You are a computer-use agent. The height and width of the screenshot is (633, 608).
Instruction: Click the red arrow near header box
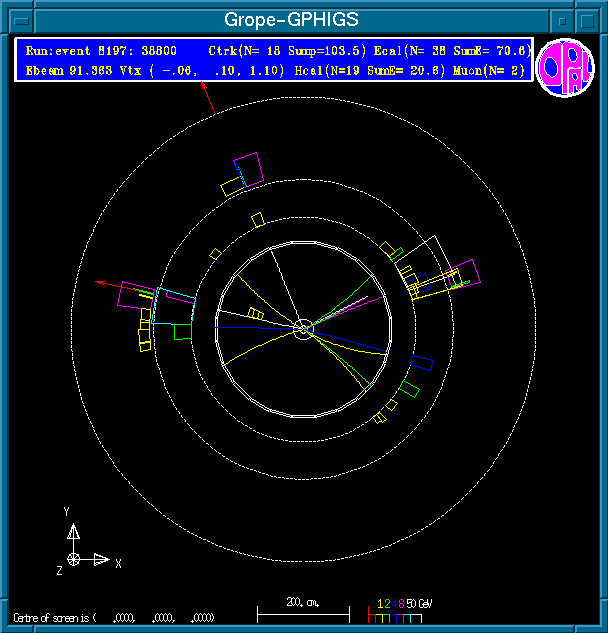[208, 99]
